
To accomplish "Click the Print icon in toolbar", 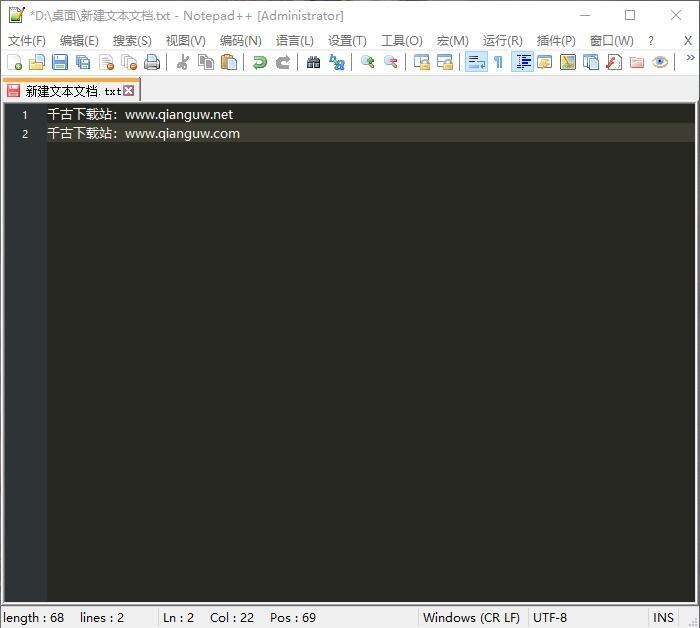I will pos(152,62).
